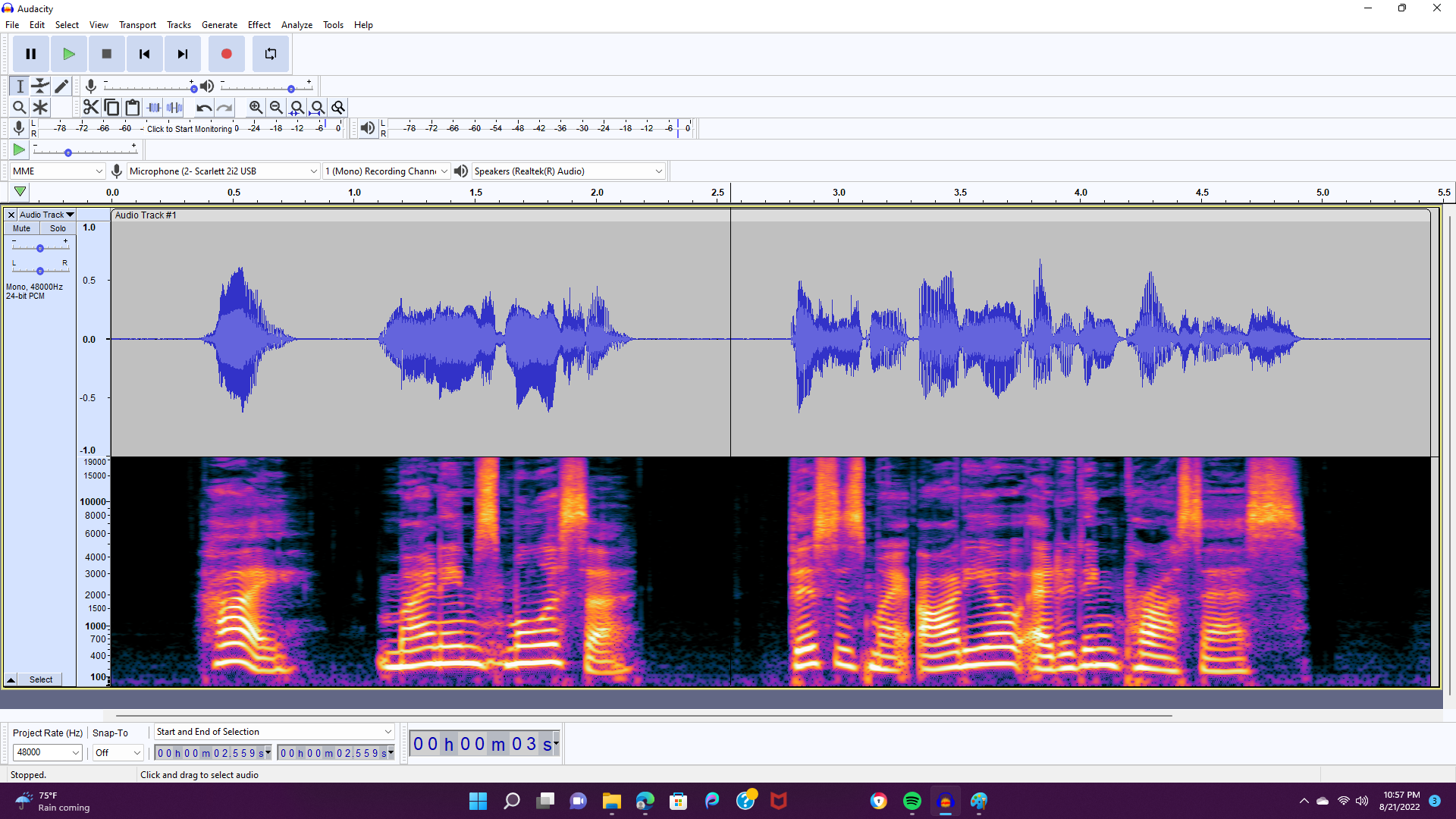Open the Analyze menu

point(297,24)
